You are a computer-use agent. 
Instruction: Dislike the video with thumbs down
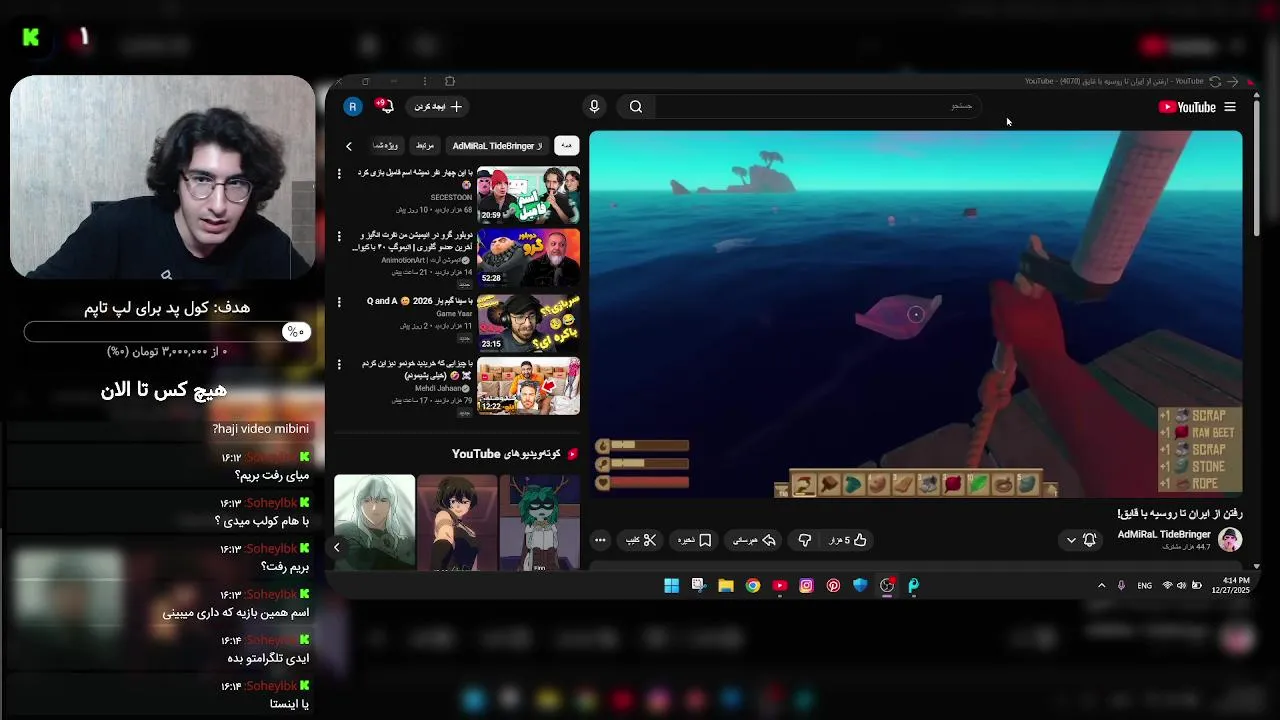point(805,540)
